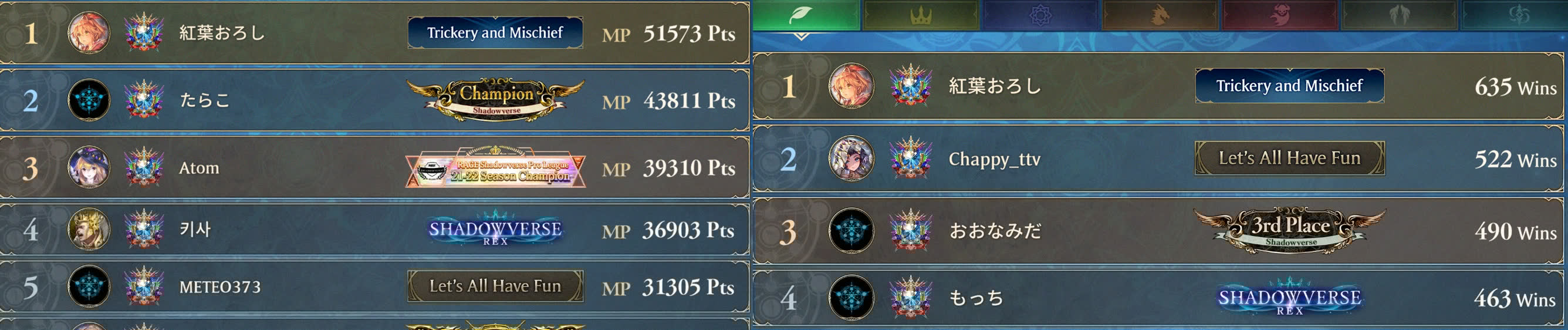
Task: Click the rank crest next to もっち
Action: 910,298
